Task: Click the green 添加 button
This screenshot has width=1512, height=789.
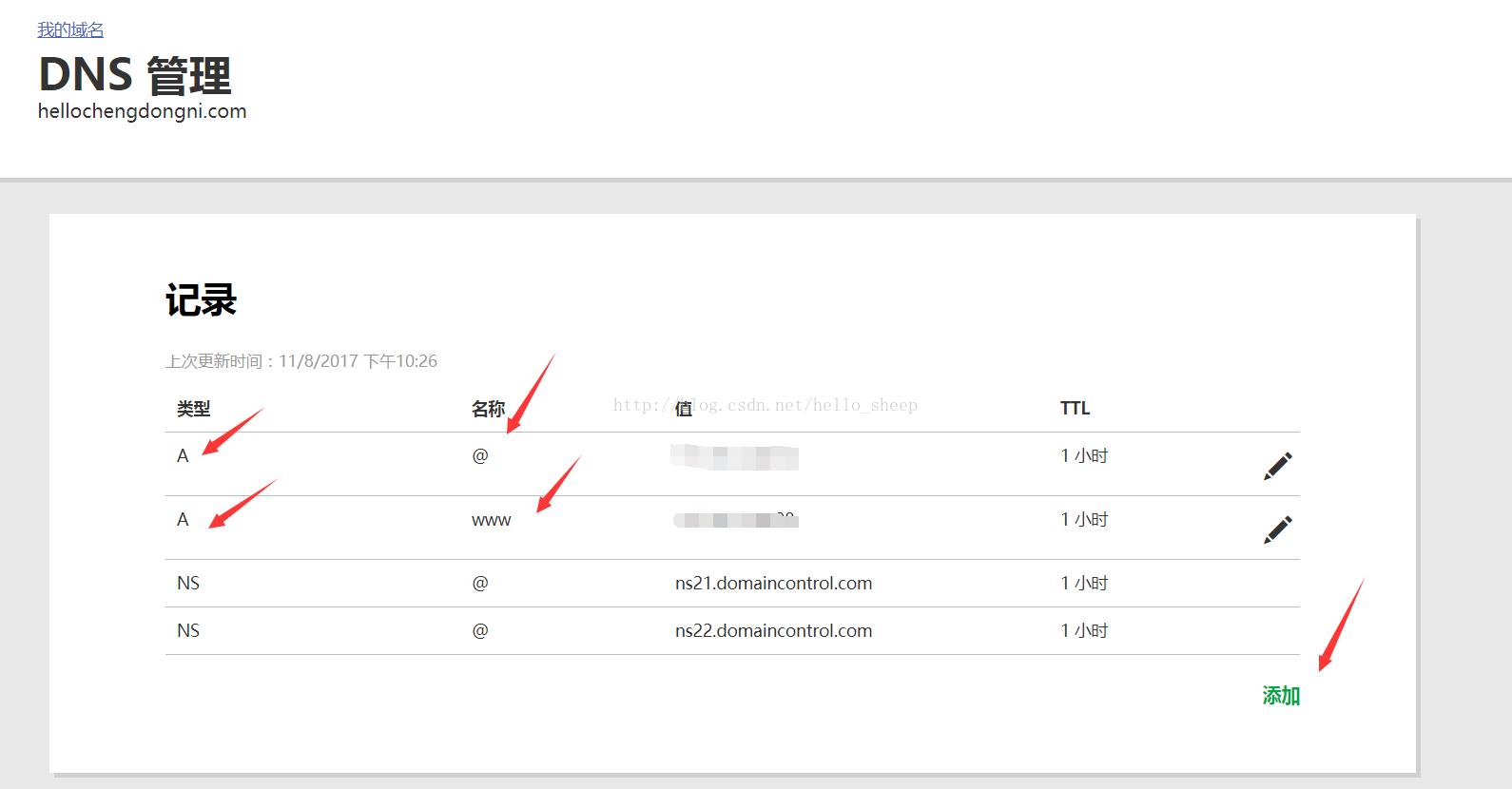Action: coord(1281,696)
